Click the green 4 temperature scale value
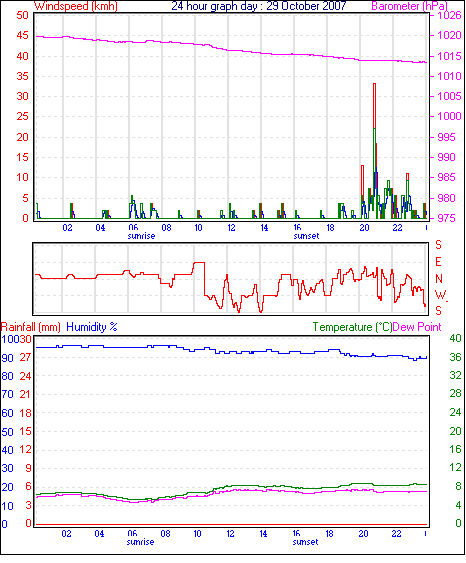The image size is (466, 563). click(x=458, y=505)
